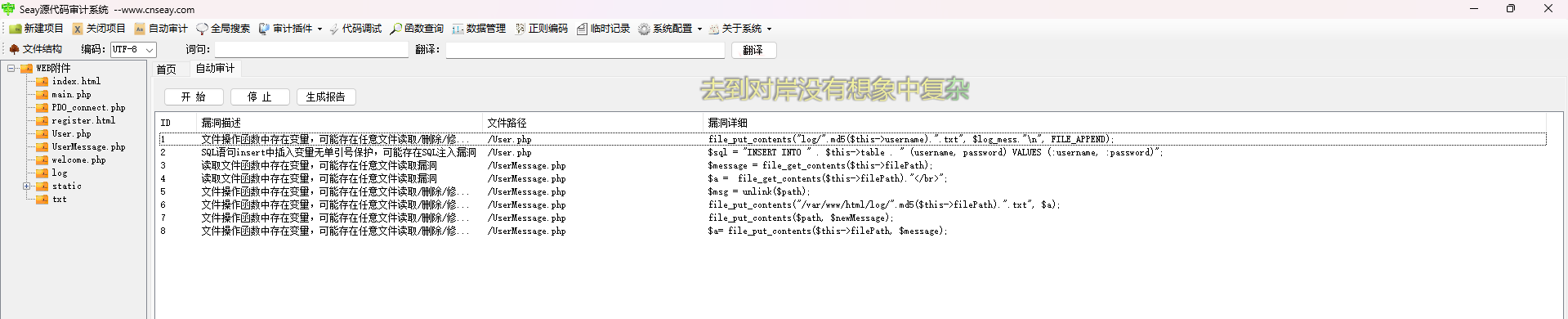Switch to the 自动审计 tab

tap(215, 69)
